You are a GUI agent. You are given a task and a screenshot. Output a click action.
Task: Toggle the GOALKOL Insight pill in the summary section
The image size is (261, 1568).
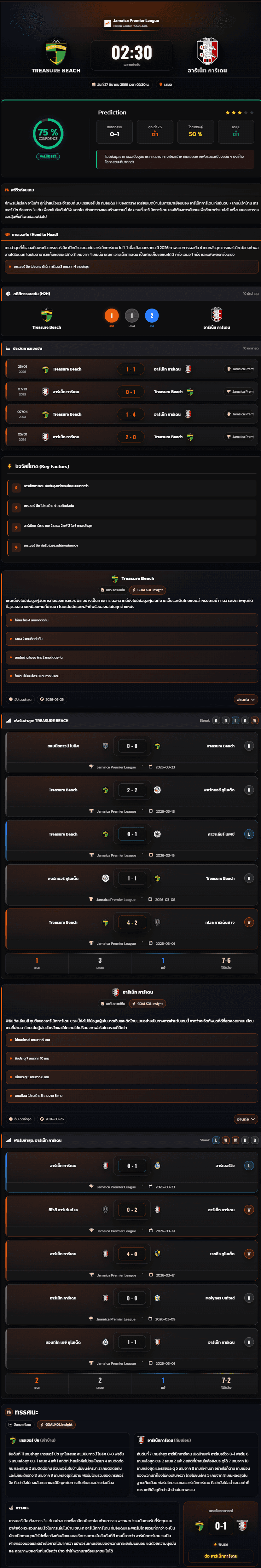[56, 1424]
